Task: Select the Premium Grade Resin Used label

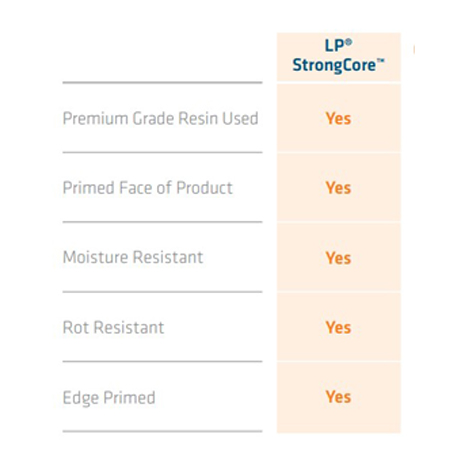Action: 160,118
